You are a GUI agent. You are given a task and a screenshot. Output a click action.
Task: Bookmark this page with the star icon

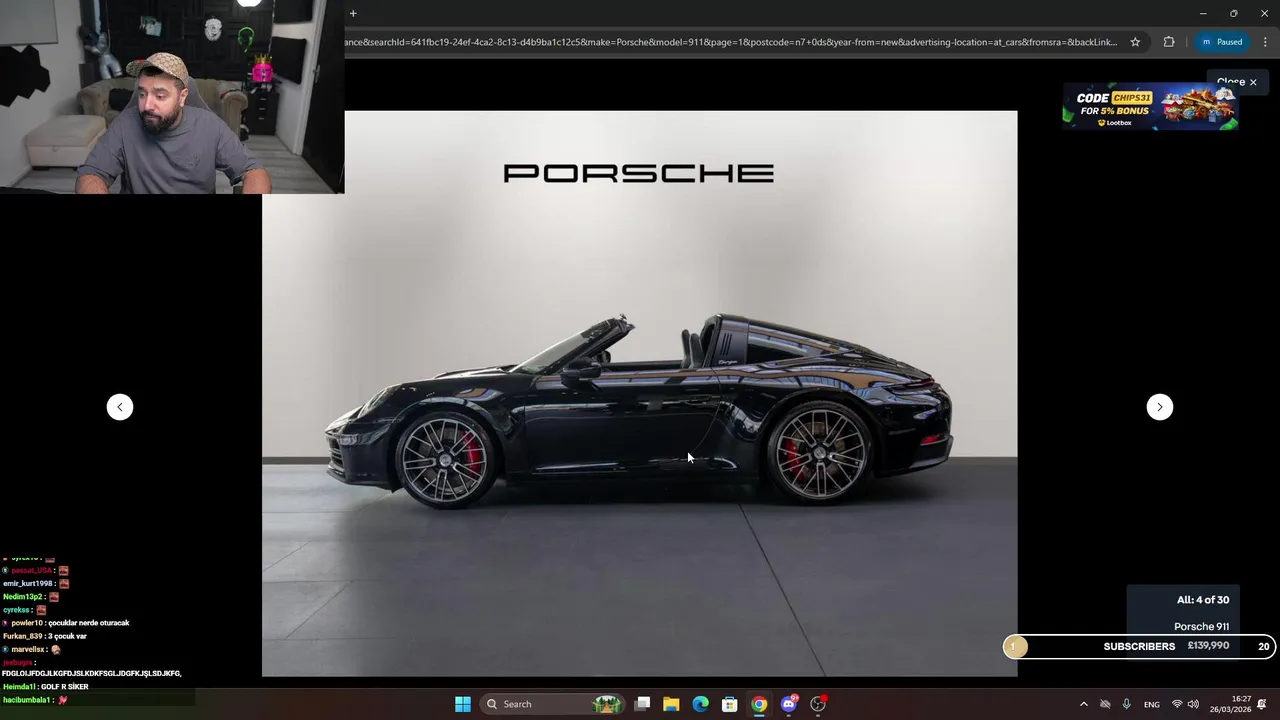[1135, 42]
